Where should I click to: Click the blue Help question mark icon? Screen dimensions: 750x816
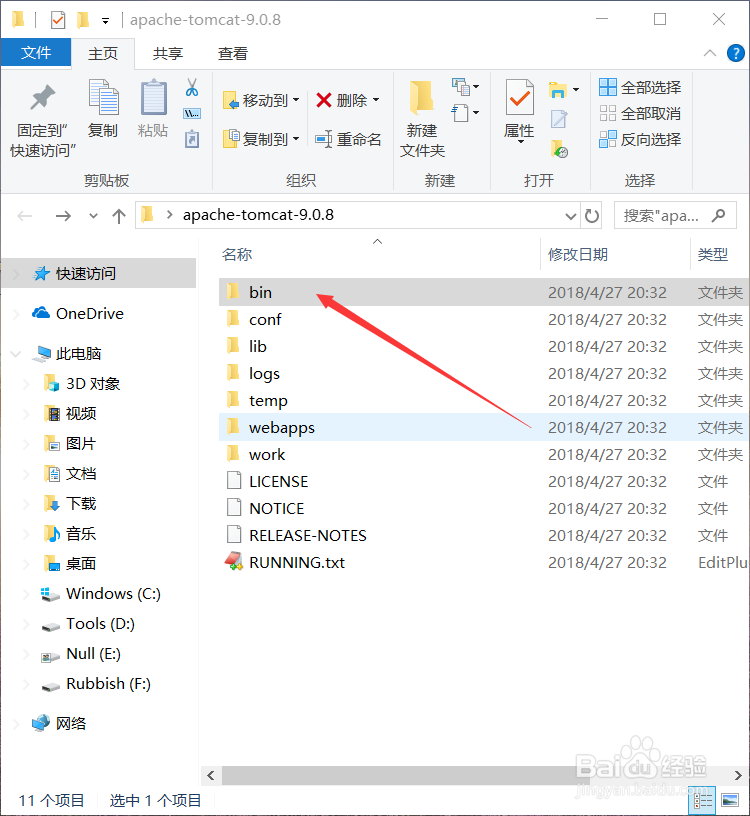click(735, 53)
